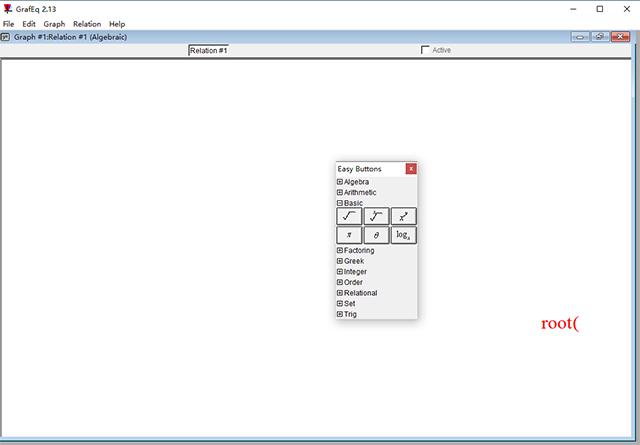The width and height of the screenshot is (640, 445).
Task: Insert x to the power y button
Action: [x=404, y=216]
